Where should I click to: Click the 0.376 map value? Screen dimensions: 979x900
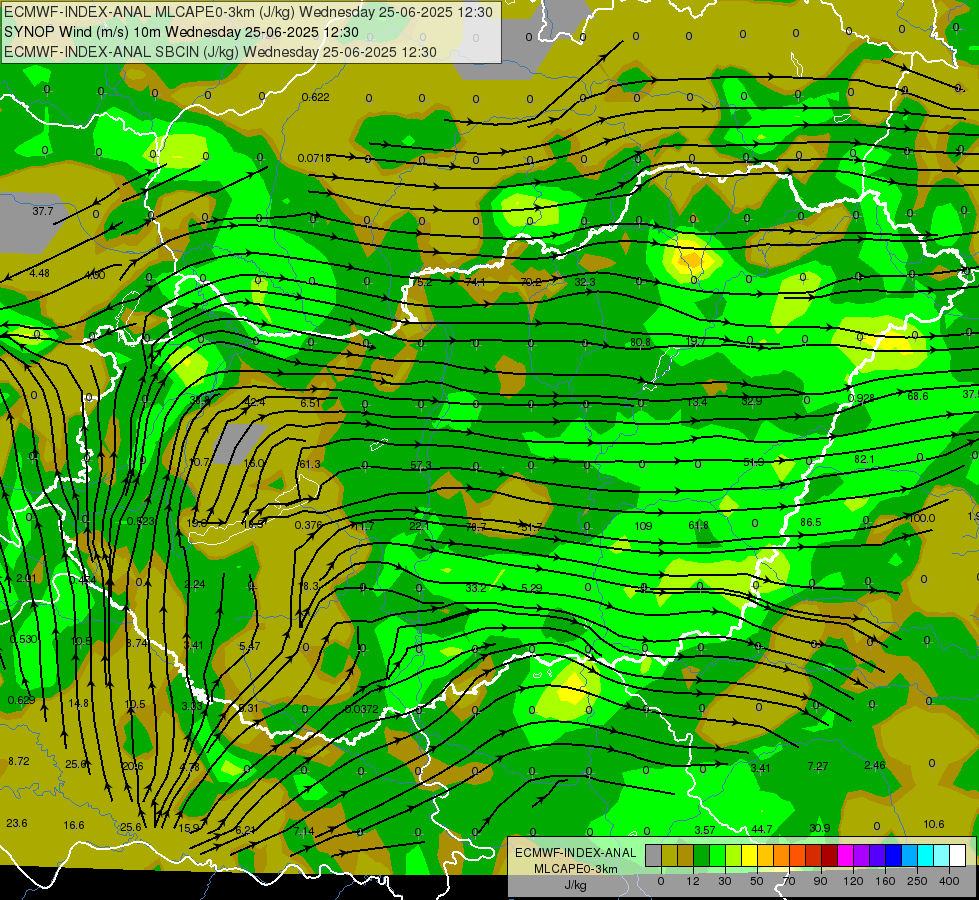coord(308,525)
